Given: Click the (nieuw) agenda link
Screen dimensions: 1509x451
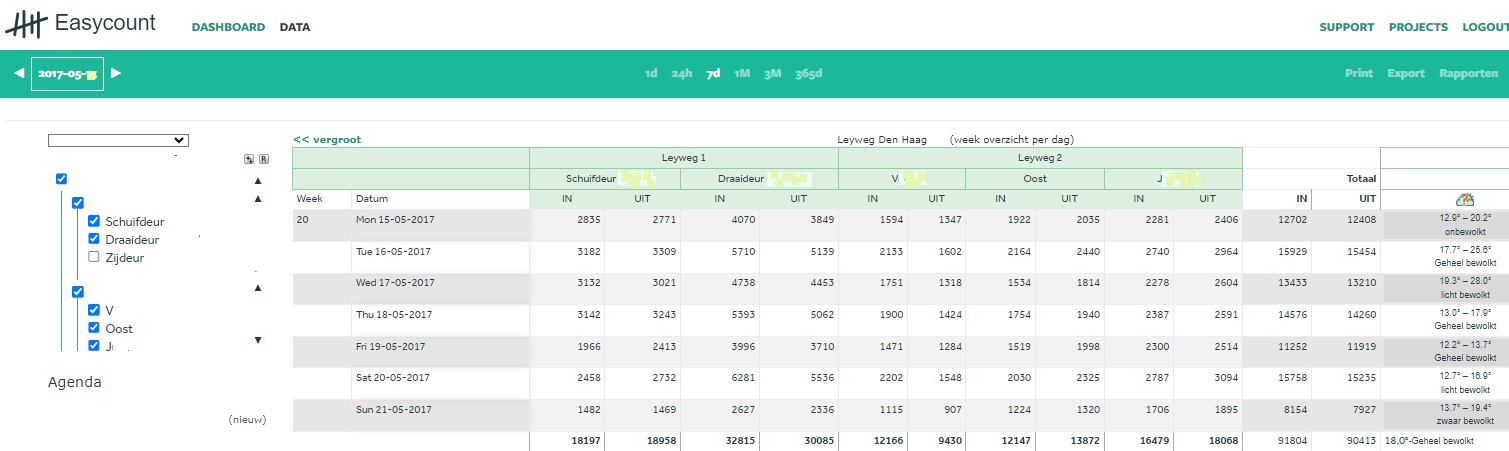Looking at the screenshot, I should [x=247, y=420].
